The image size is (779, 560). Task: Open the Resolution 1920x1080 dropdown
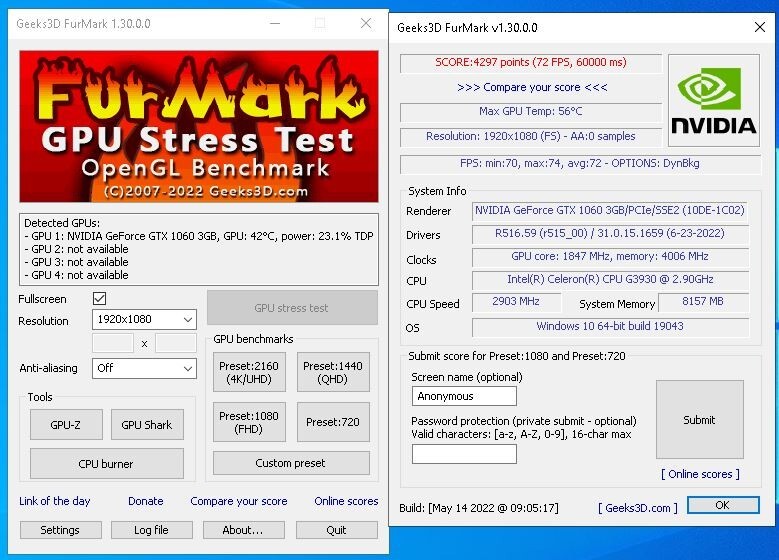point(144,320)
